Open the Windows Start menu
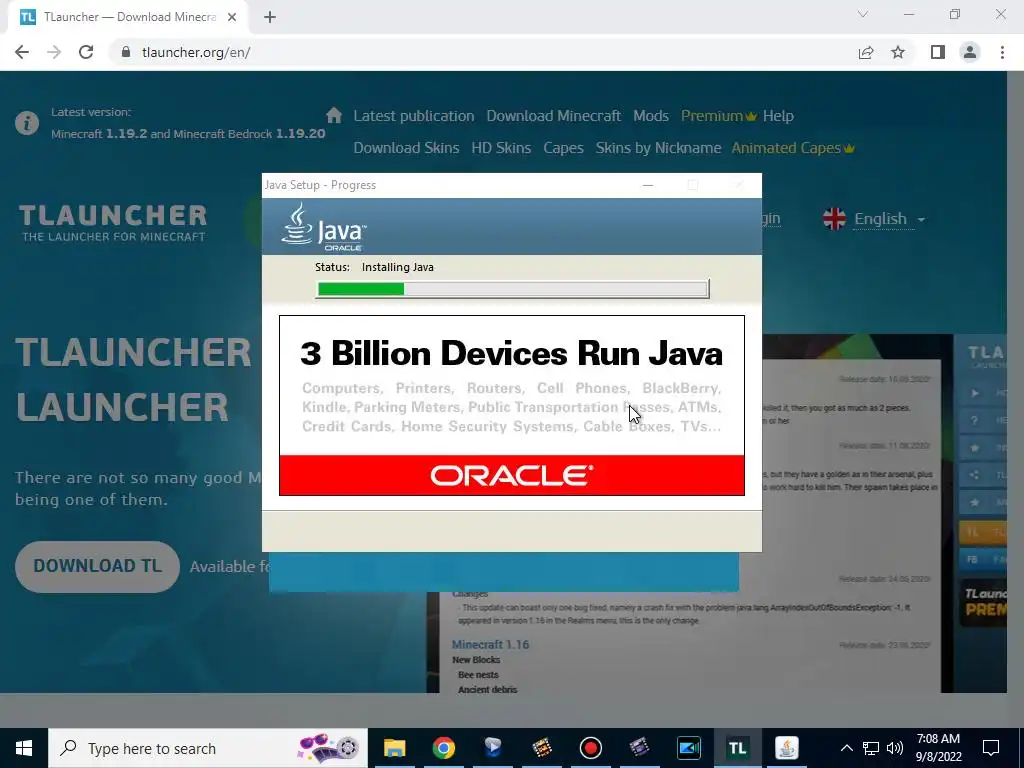Screen dimensions: 1024x768 pos(24,748)
